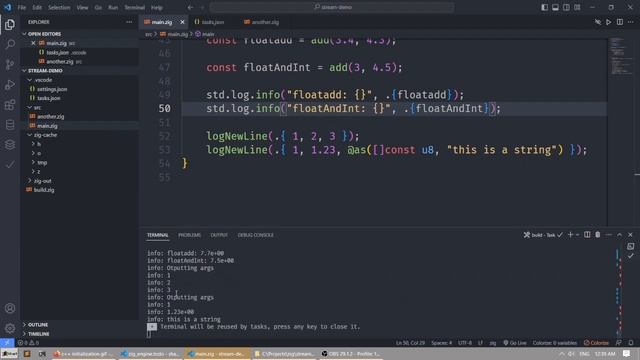Viewport: 640px width, 360px height.
Task: Click the new terminal plus icon
Action: click(x=570, y=235)
